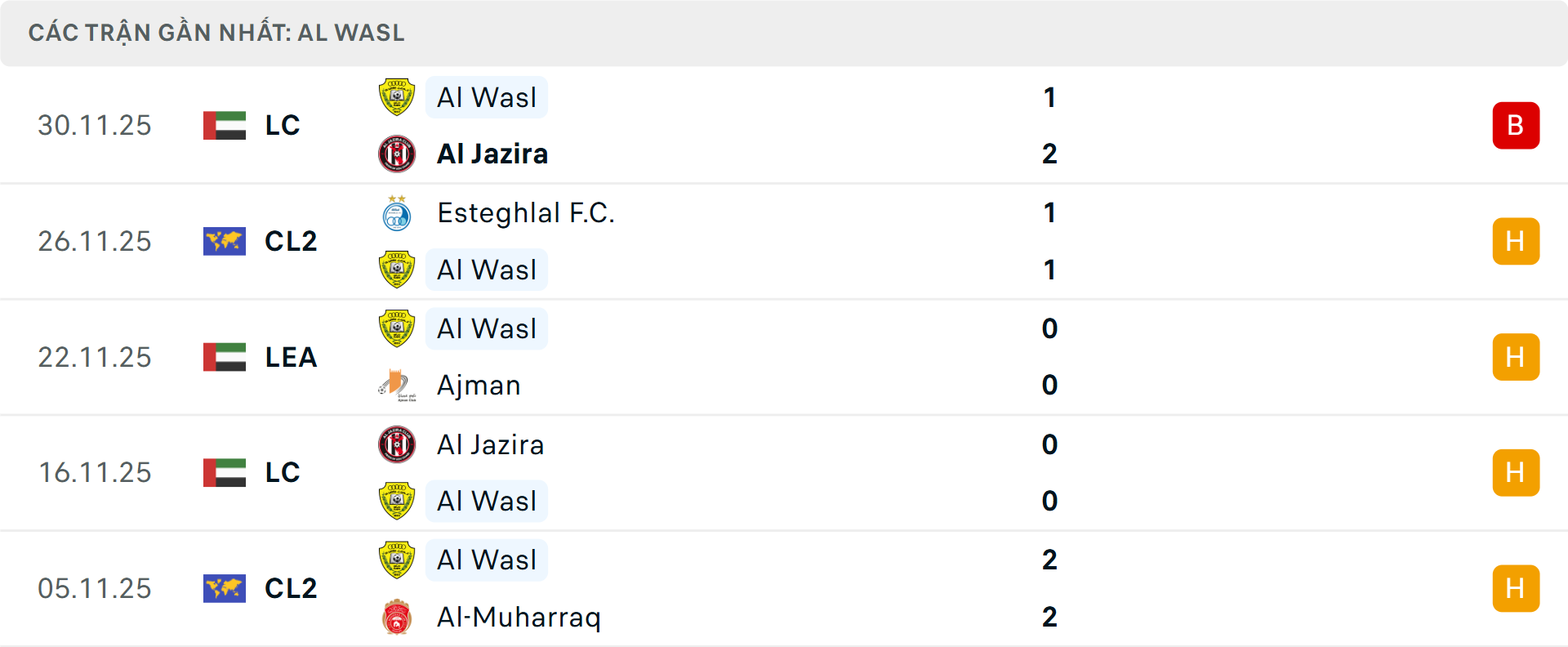1568x647 pixels.
Task: Click the Esteghlal F.C. team name
Action: point(526,213)
